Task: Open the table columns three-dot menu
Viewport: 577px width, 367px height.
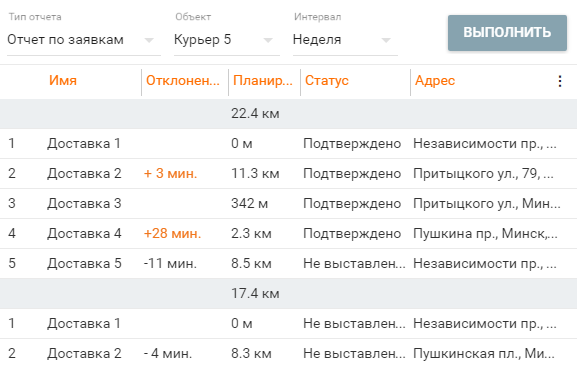Action: click(559, 81)
